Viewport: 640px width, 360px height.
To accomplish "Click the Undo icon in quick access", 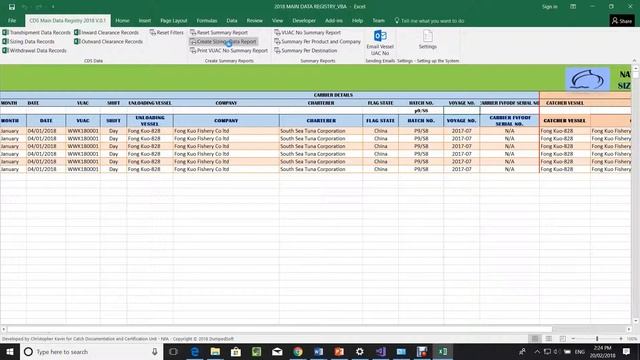I will pyautogui.click(x=25, y=7).
